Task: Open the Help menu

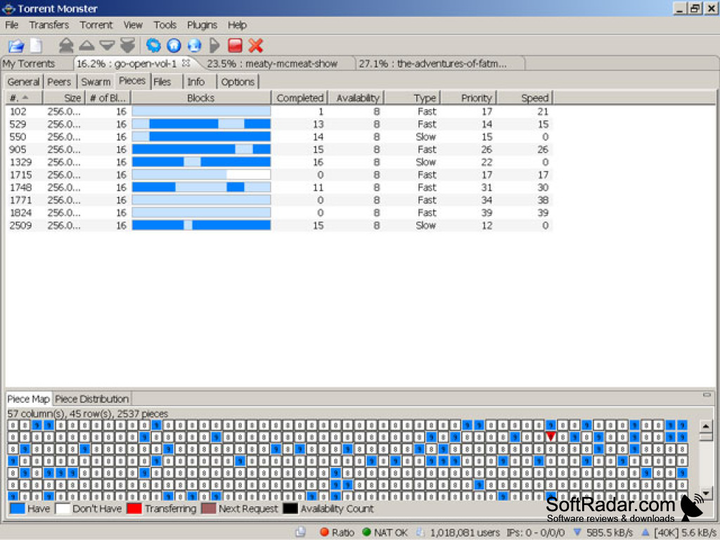Action: (237, 25)
